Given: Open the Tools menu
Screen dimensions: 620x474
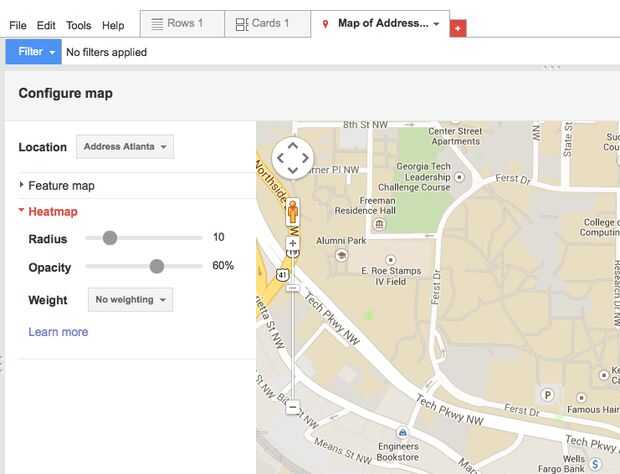Looking at the screenshot, I should coord(79,25).
